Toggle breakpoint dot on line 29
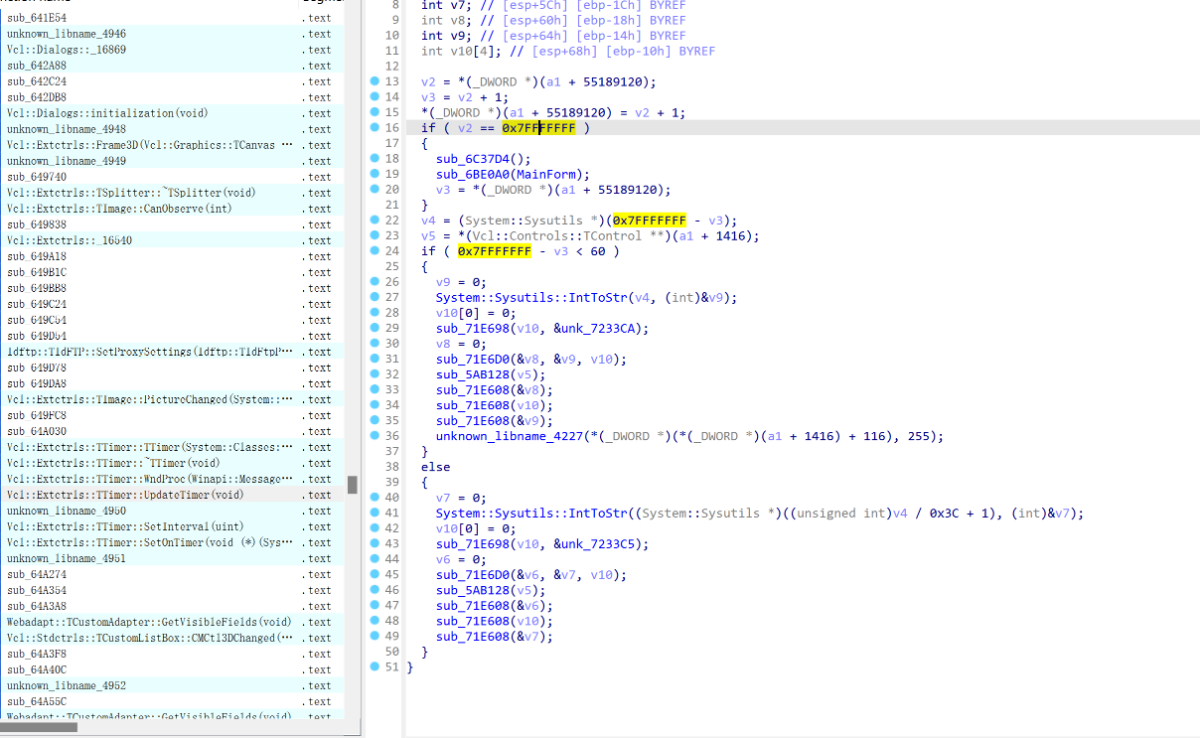 click(374, 328)
